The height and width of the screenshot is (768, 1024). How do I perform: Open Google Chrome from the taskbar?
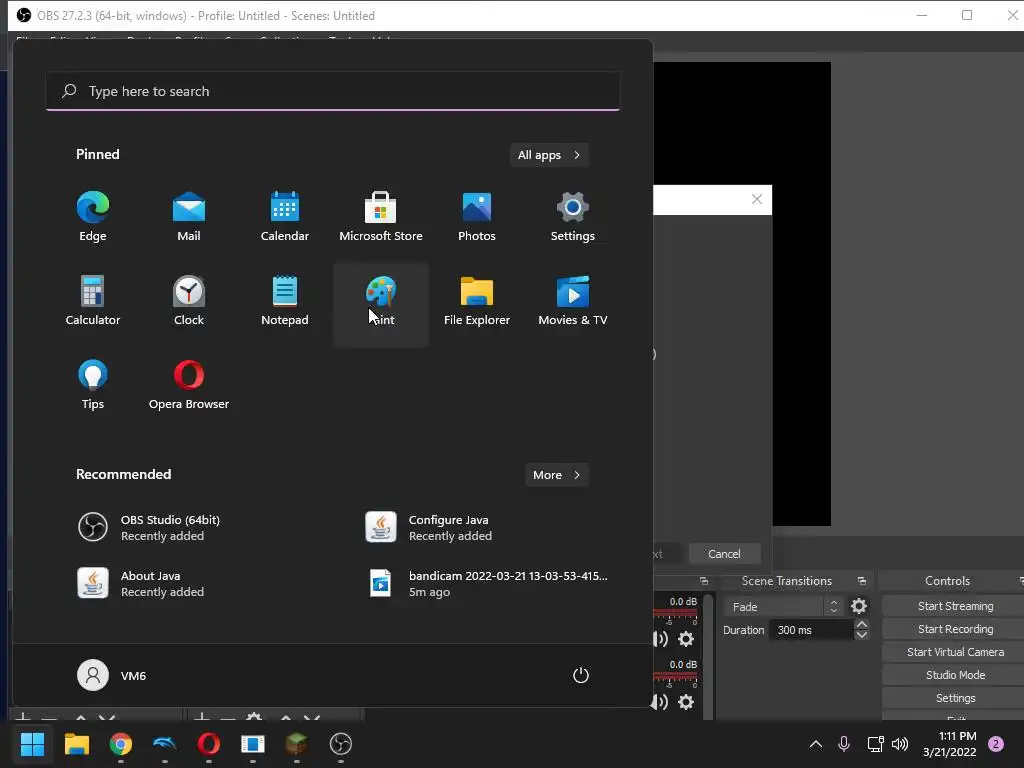(x=121, y=744)
